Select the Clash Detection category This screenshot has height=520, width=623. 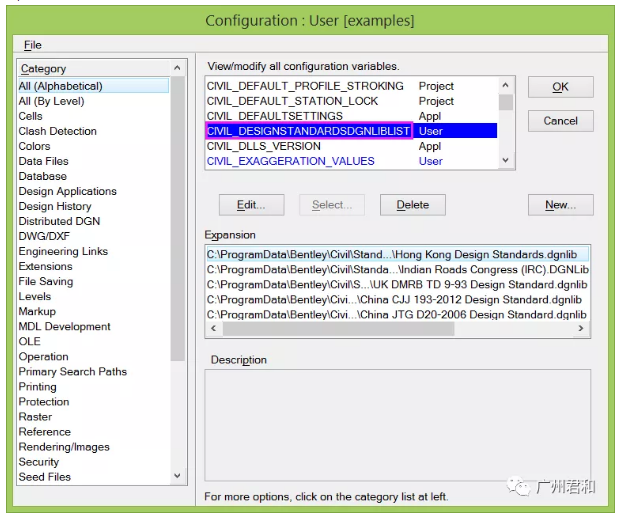(94, 131)
